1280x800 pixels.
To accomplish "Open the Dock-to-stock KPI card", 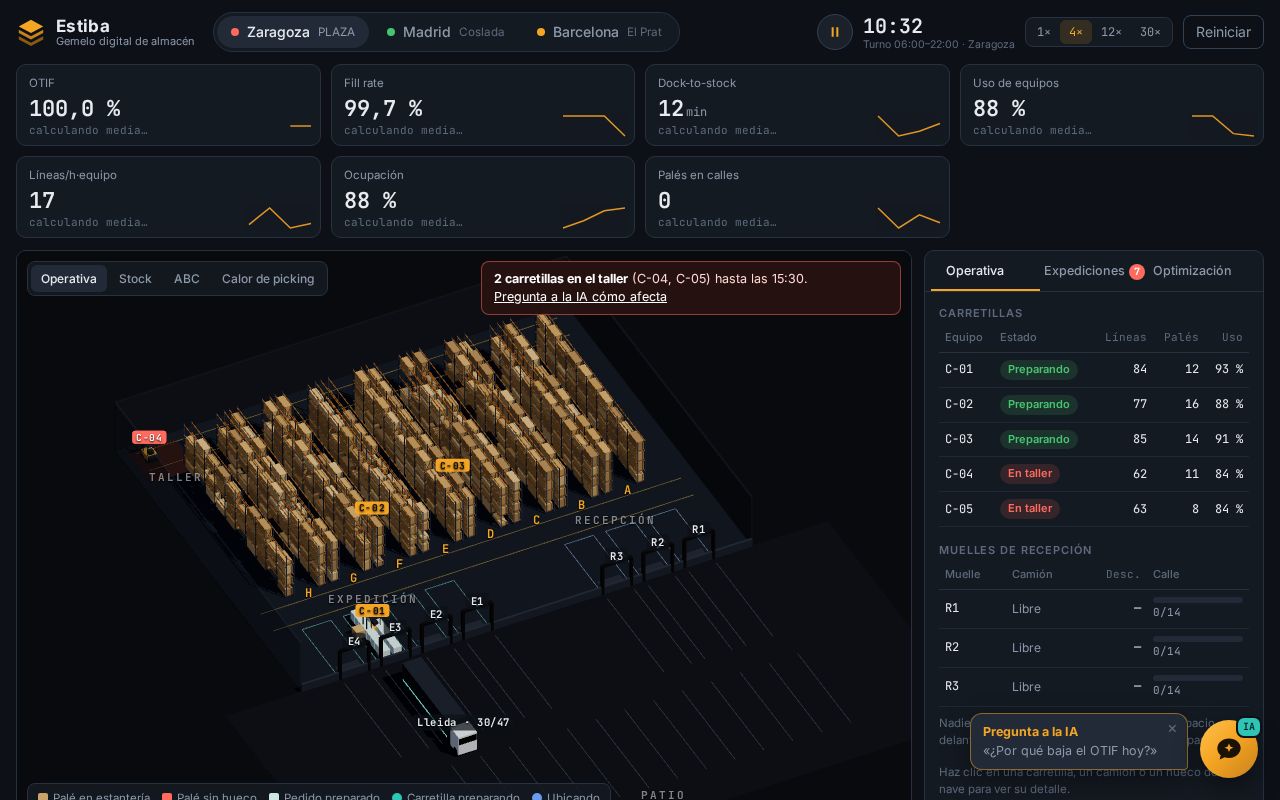I will (797, 105).
